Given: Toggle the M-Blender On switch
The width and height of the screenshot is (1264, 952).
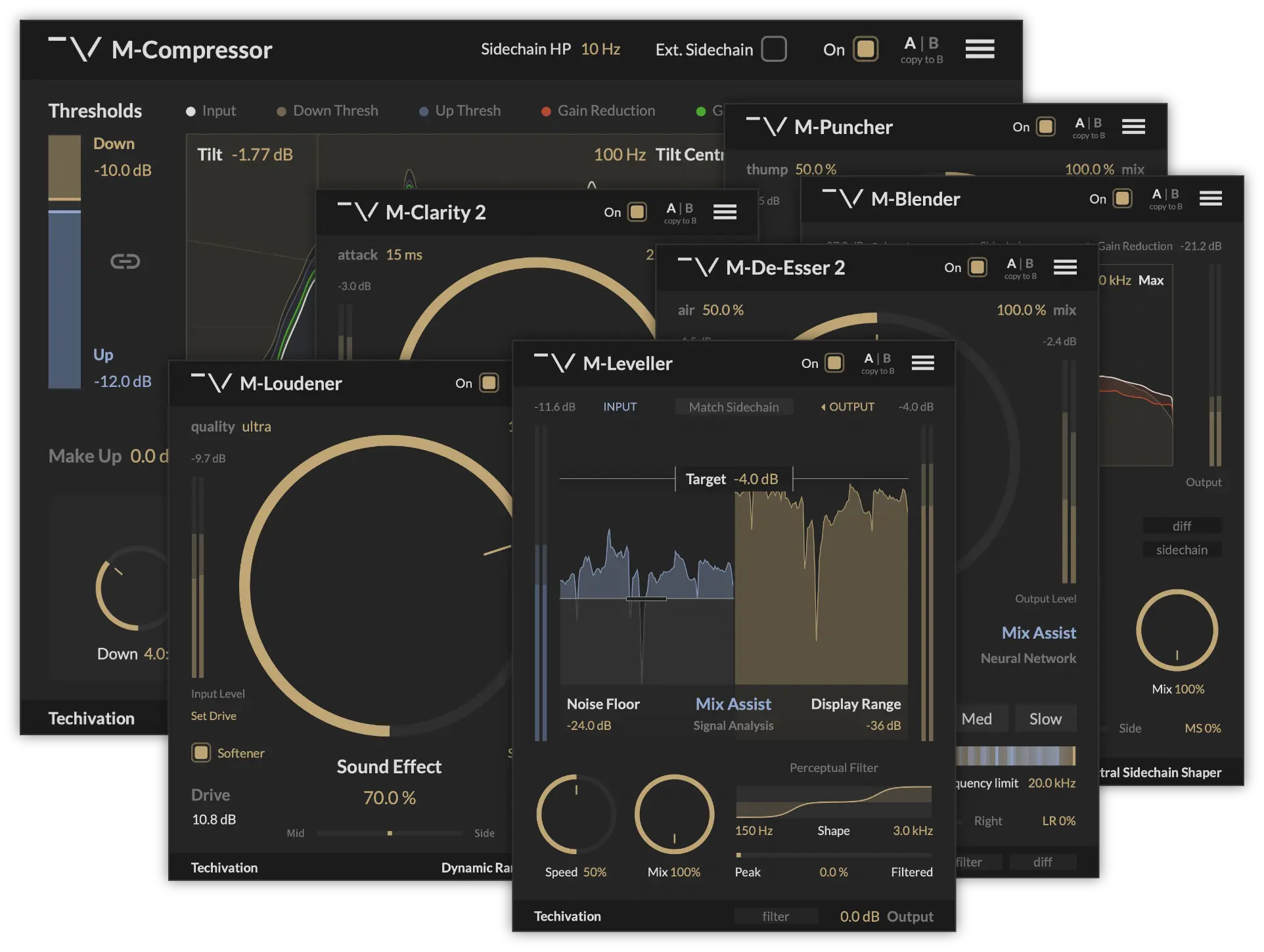Looking at the screenshot, I should (x=1123, y=198).
